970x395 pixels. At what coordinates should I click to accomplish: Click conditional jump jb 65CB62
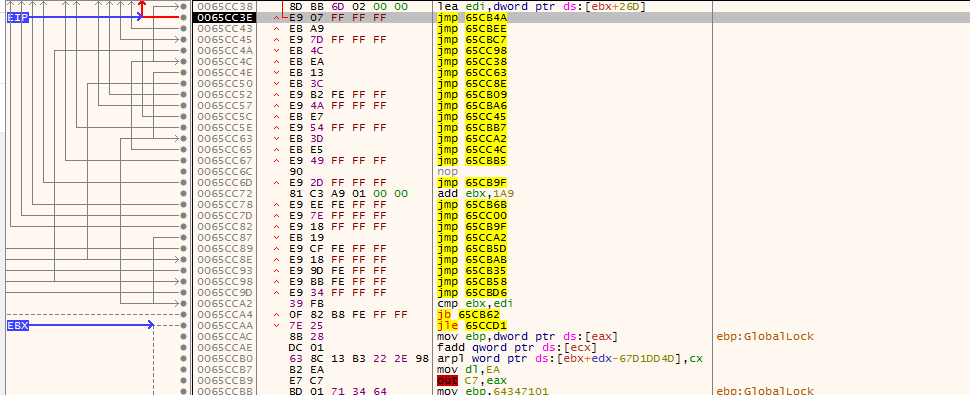coord(469,314)
